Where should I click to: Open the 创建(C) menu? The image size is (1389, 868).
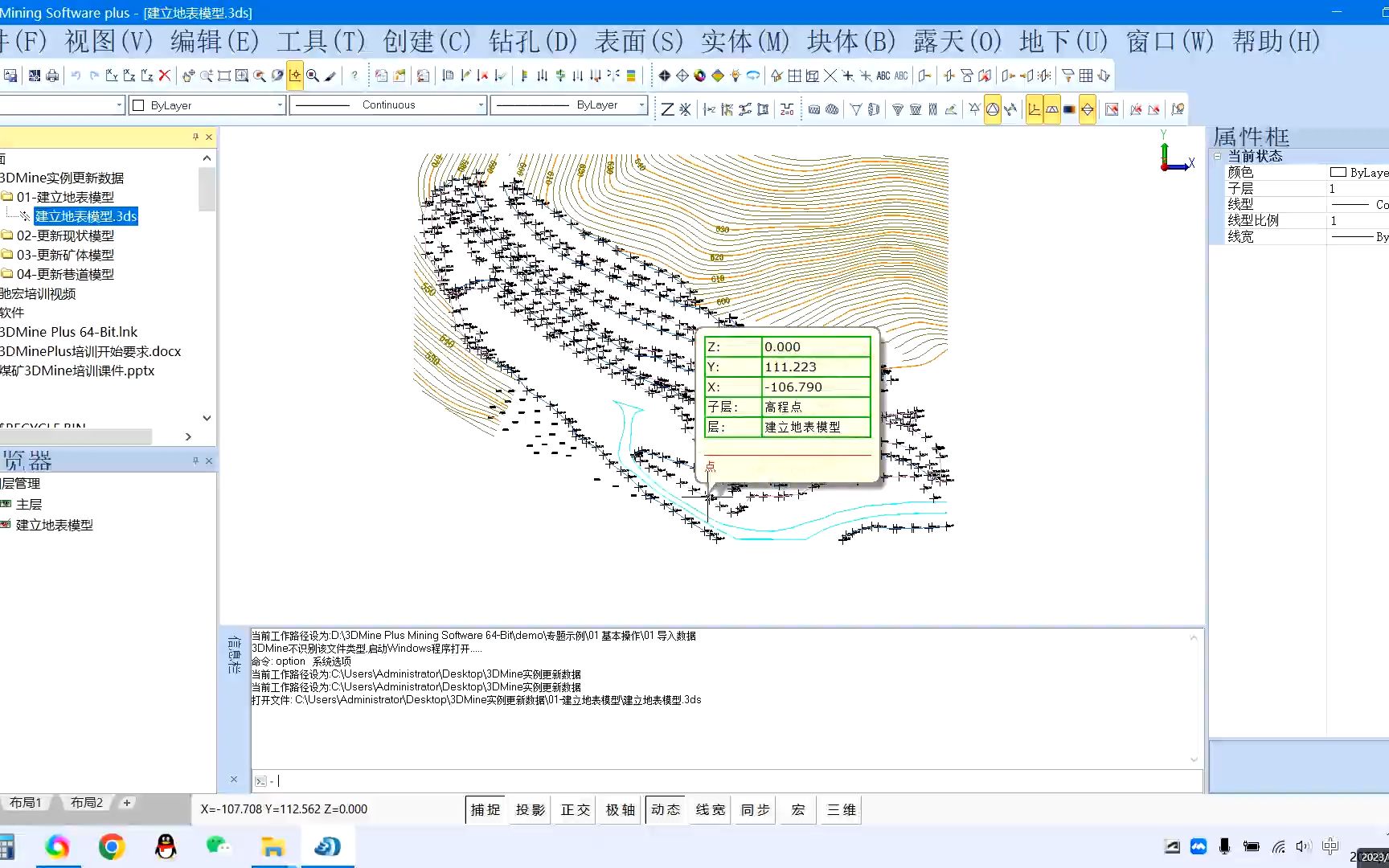(x=427, y=42)
